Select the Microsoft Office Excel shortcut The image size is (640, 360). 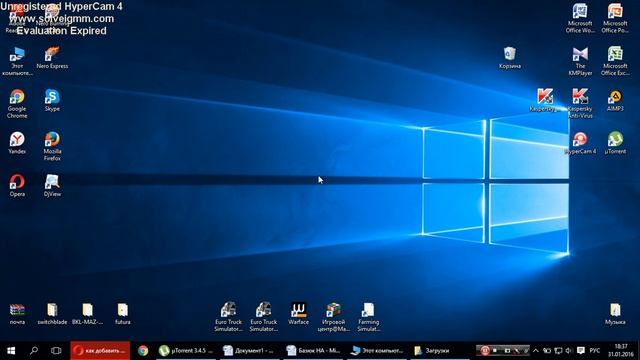tap(615, 61)
